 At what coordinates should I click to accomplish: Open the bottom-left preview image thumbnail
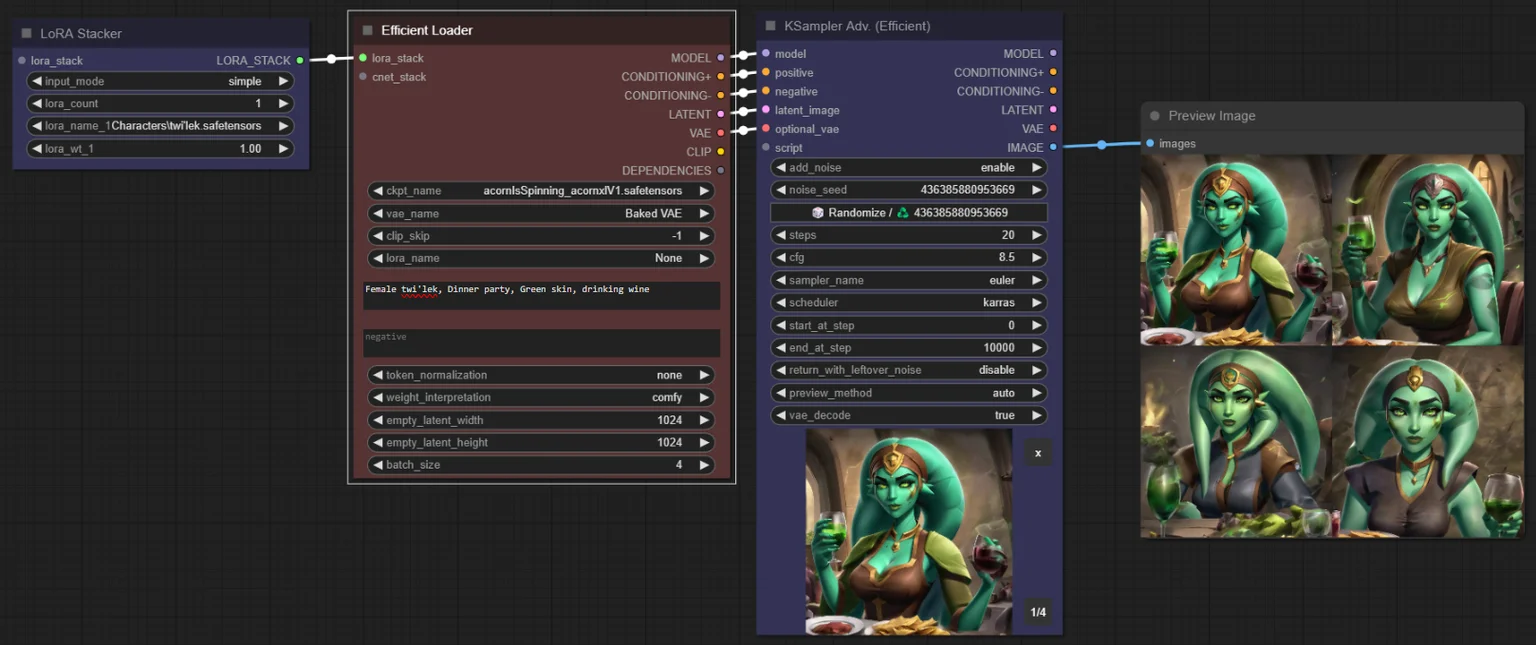point(1237,441)
